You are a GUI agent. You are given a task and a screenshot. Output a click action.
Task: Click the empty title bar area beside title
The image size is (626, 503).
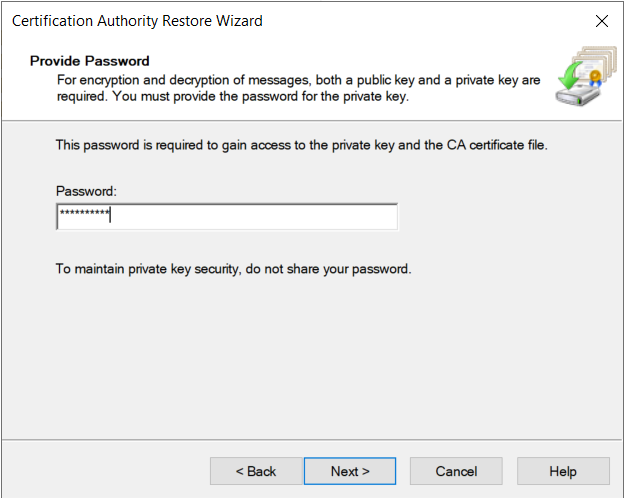[x=427, y=21]
